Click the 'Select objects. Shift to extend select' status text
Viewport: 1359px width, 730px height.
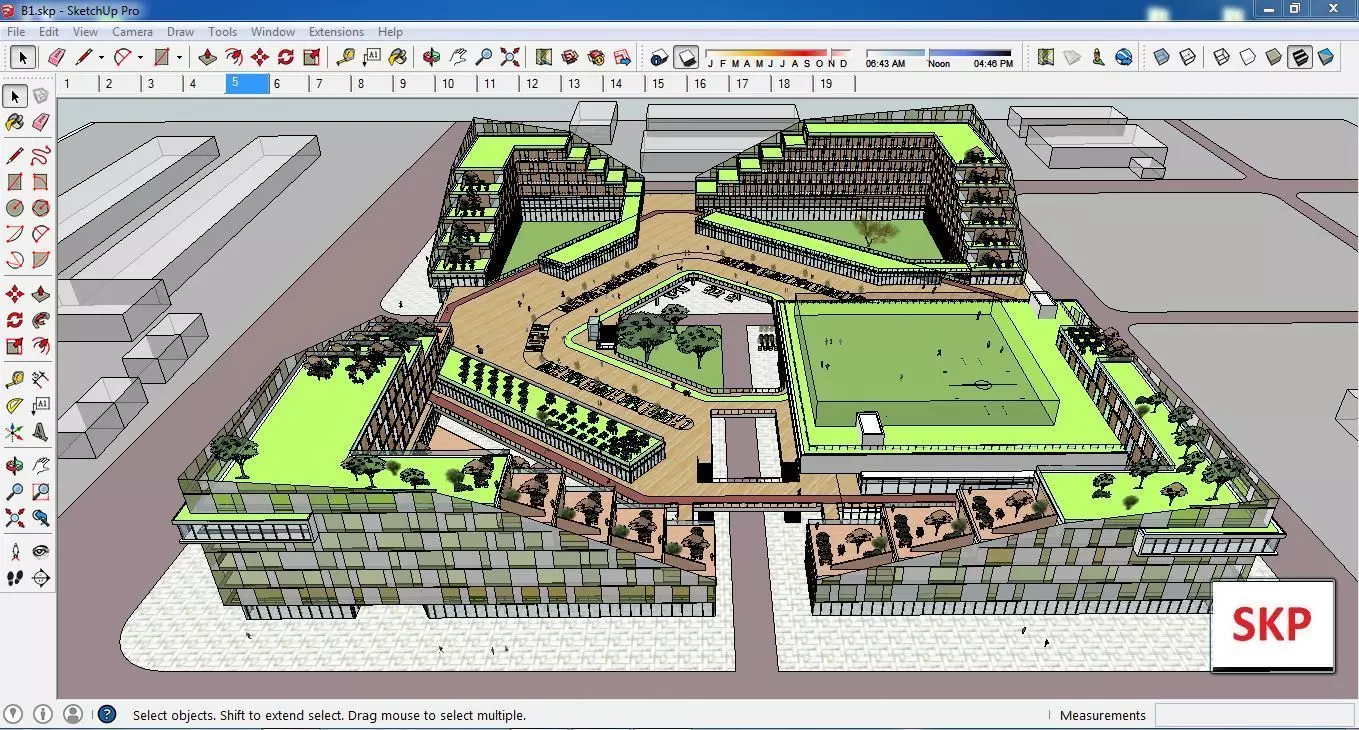point(329,715)
